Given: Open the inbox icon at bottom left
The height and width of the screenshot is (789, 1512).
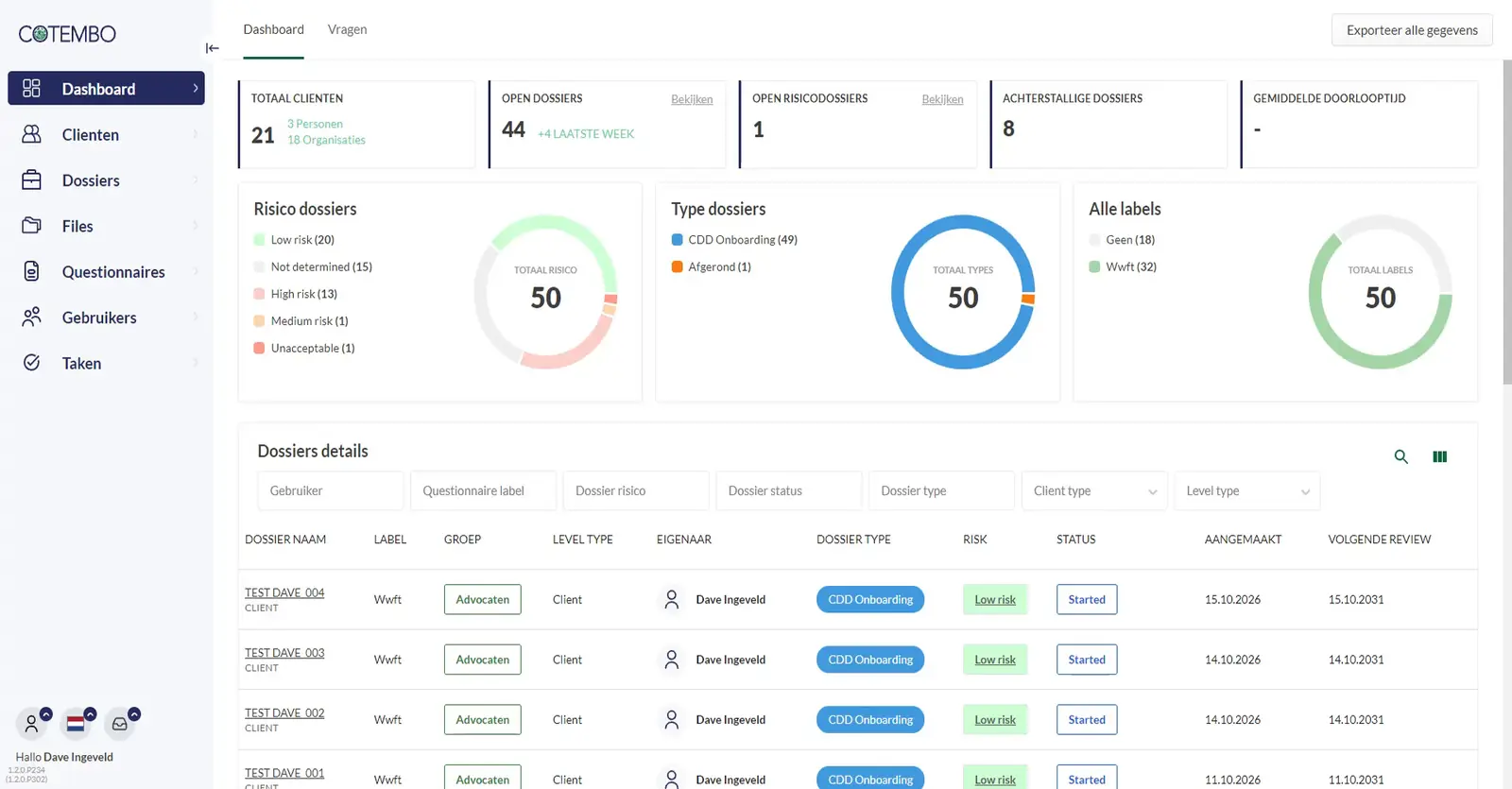Looking at the screenshot, I should point(120,724).
